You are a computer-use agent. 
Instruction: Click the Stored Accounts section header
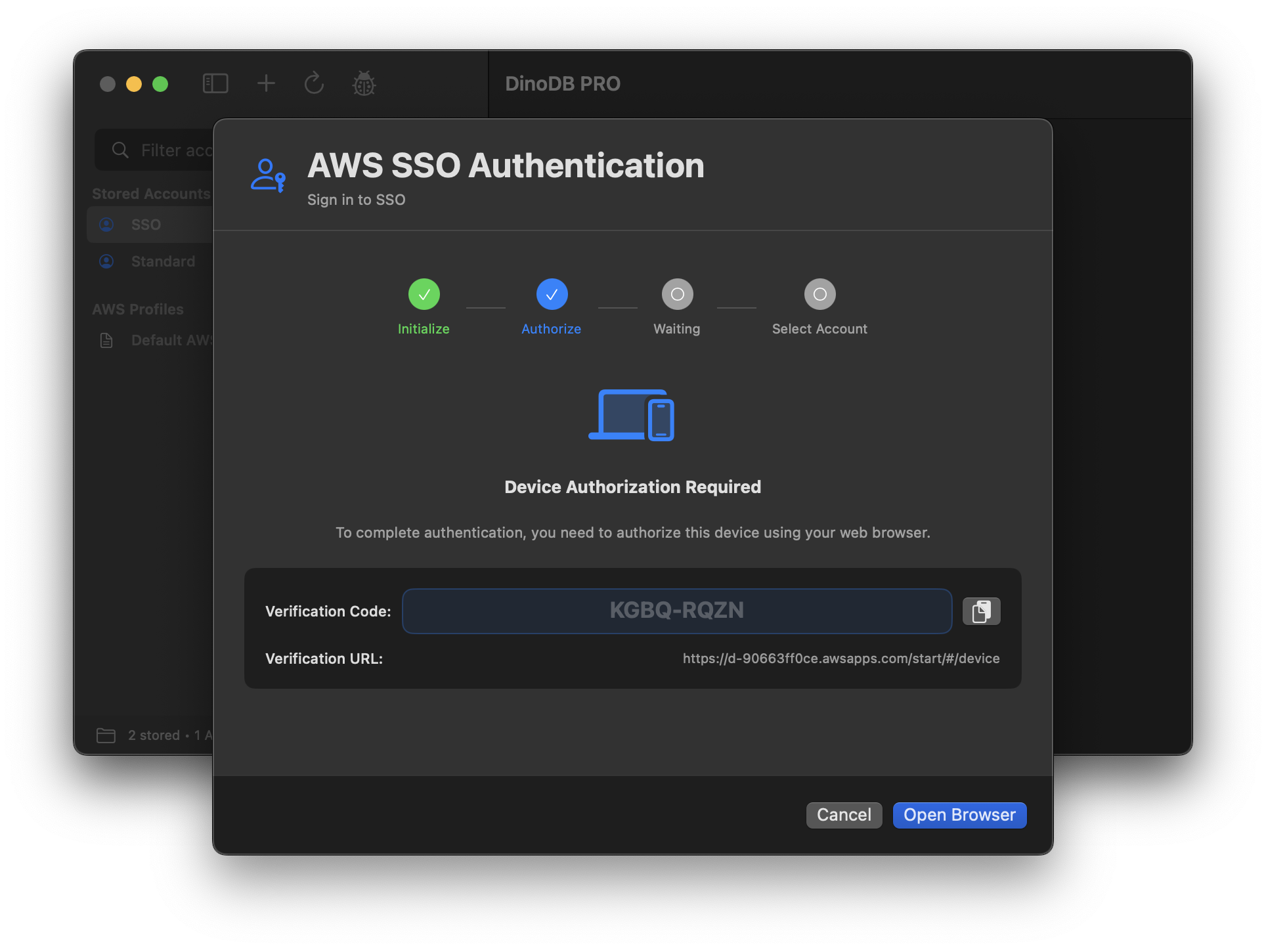(151, 194)
